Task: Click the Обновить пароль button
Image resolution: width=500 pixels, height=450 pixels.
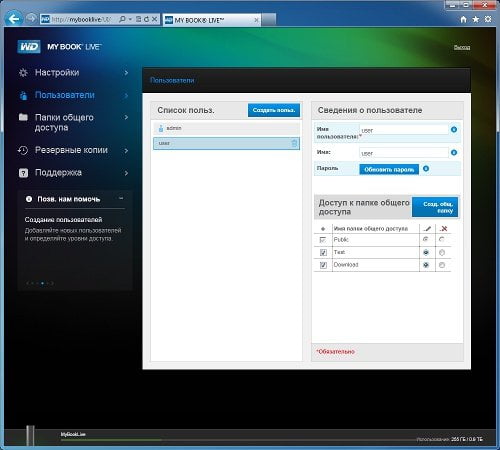Action: (389, 169)
